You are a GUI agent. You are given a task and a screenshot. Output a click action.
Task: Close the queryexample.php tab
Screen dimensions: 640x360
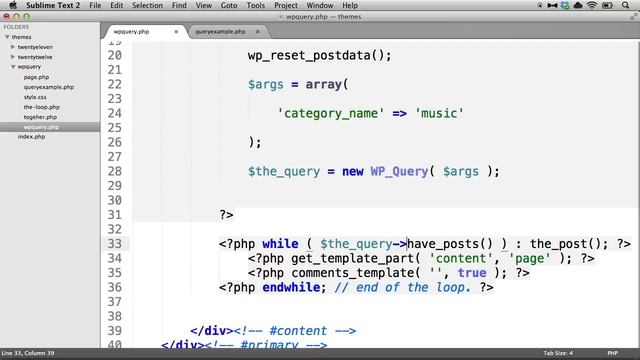[x=258, y=31]
